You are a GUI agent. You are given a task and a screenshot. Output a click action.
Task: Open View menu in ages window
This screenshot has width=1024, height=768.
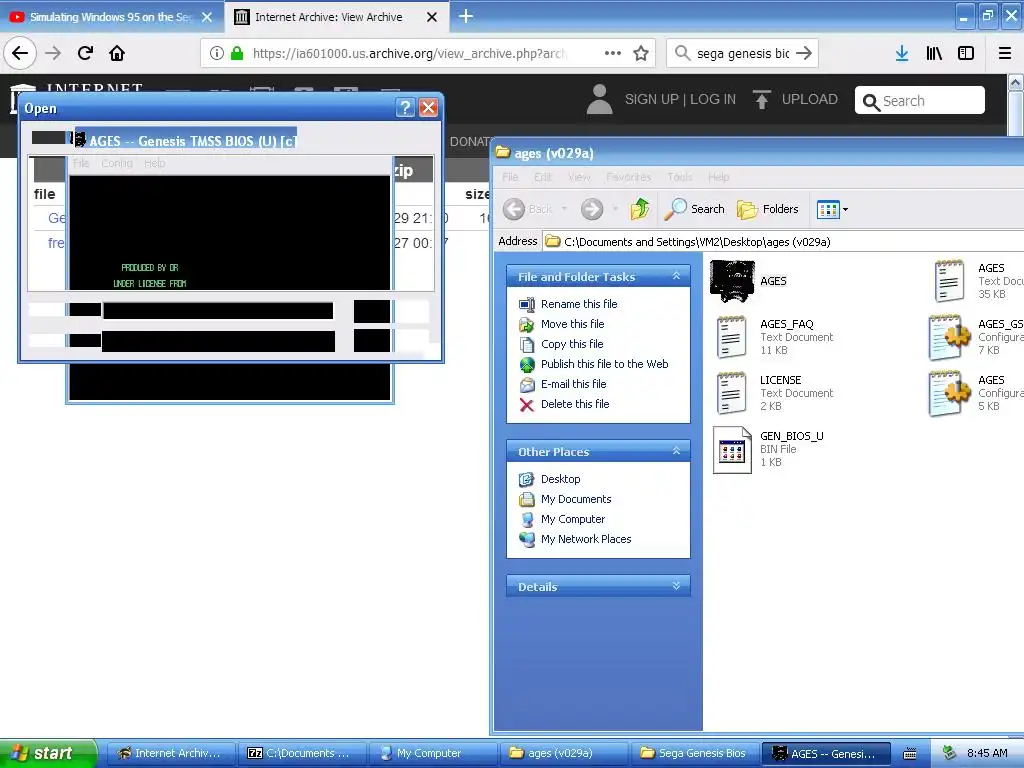[x=579, y=177]
